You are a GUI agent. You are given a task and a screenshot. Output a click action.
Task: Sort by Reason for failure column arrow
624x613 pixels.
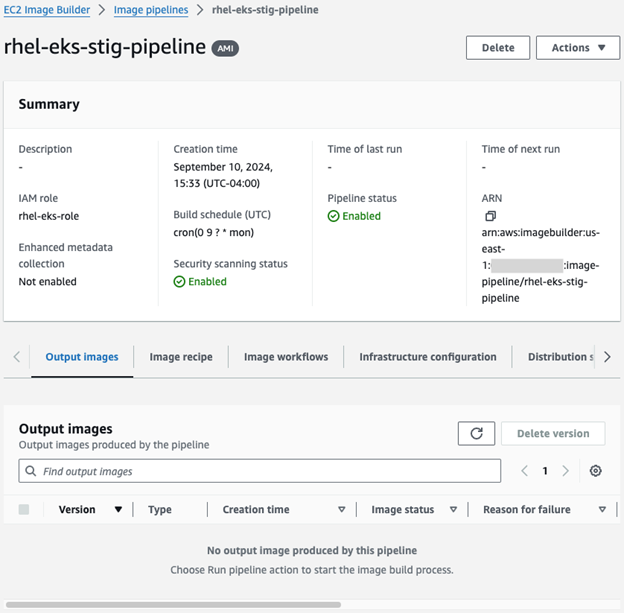coord(602,509)
